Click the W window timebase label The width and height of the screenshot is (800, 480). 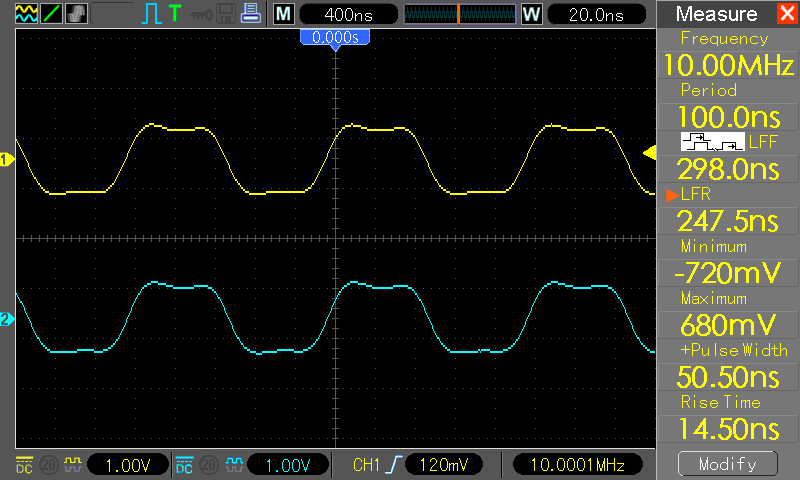point(531,14)
